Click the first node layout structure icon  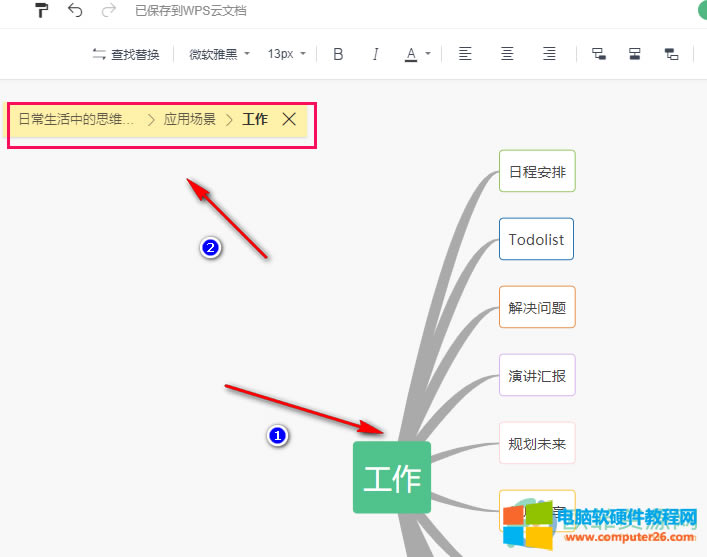598,54
